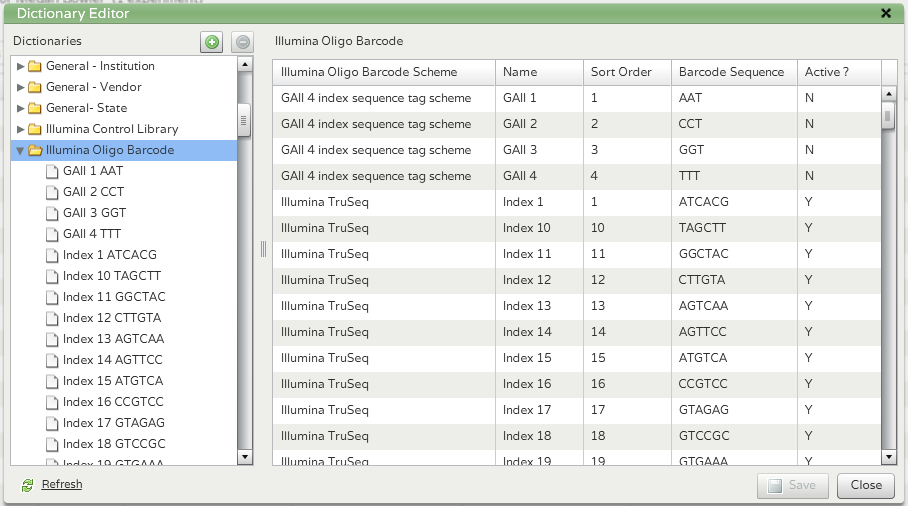The image size is (908, 506).
Task: Click the Refresh icon at bottom left
Action: tap(27, 485)
